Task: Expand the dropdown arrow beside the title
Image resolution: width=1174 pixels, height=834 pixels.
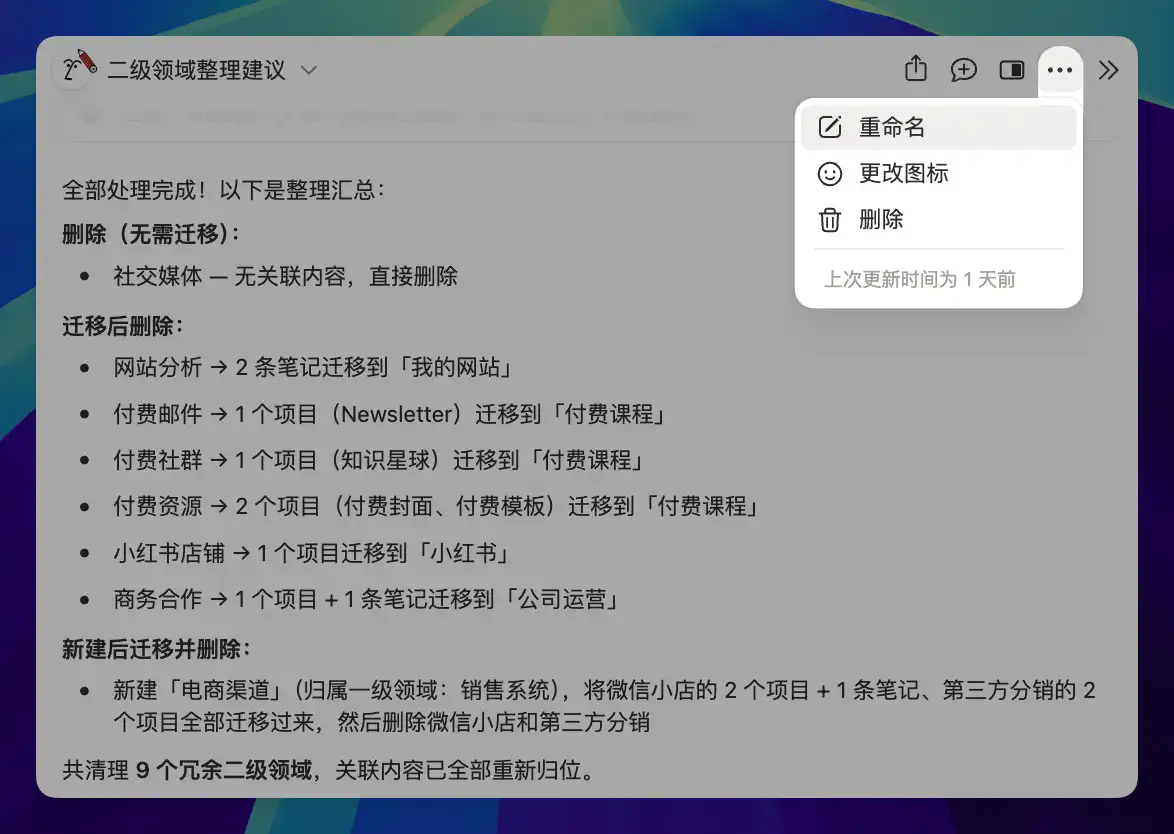Action: [x=309, y=71]
